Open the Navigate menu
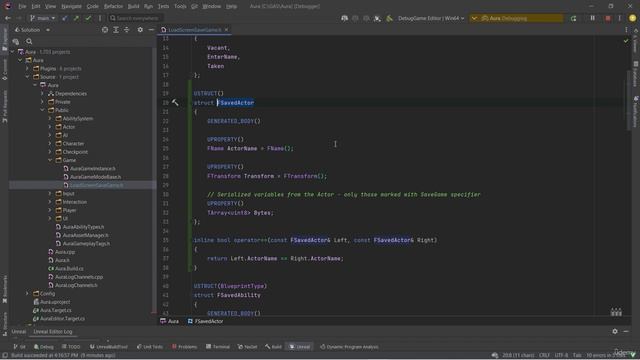 click(x=71, y=7)
